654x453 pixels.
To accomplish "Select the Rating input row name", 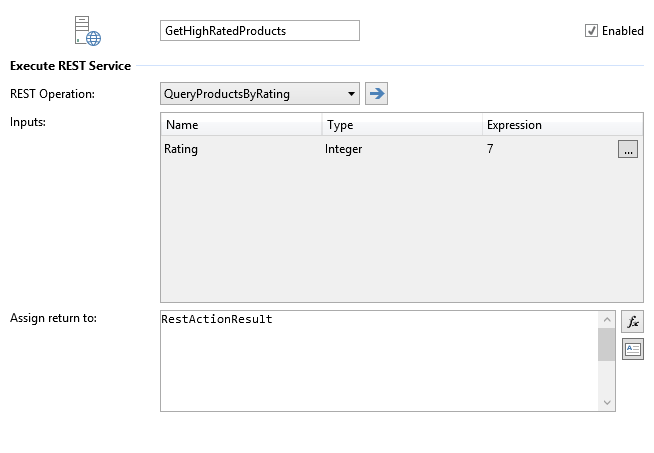I will coord(182,149).
